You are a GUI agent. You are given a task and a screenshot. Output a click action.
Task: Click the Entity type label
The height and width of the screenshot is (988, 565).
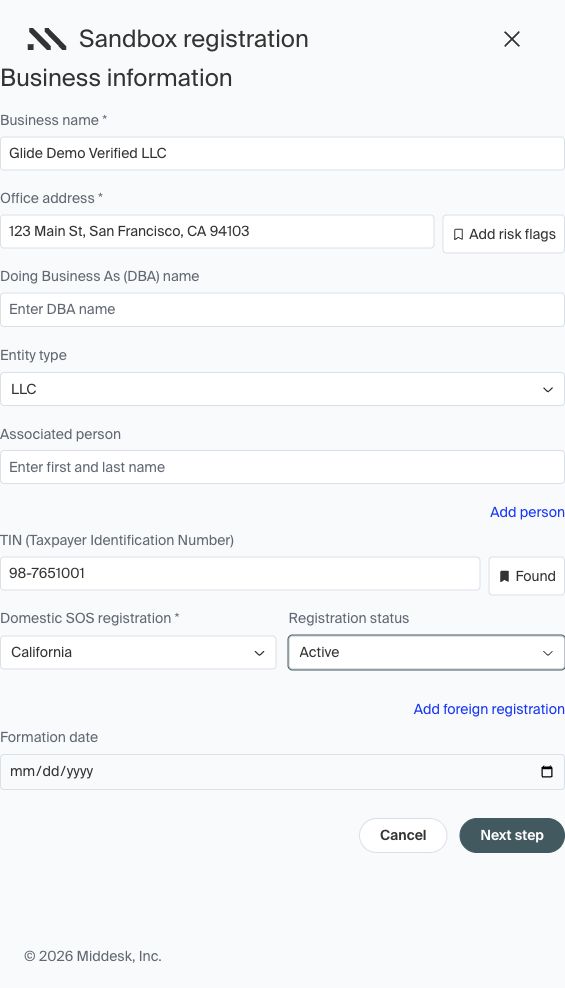pyautogui.click(x=33, y=355)
